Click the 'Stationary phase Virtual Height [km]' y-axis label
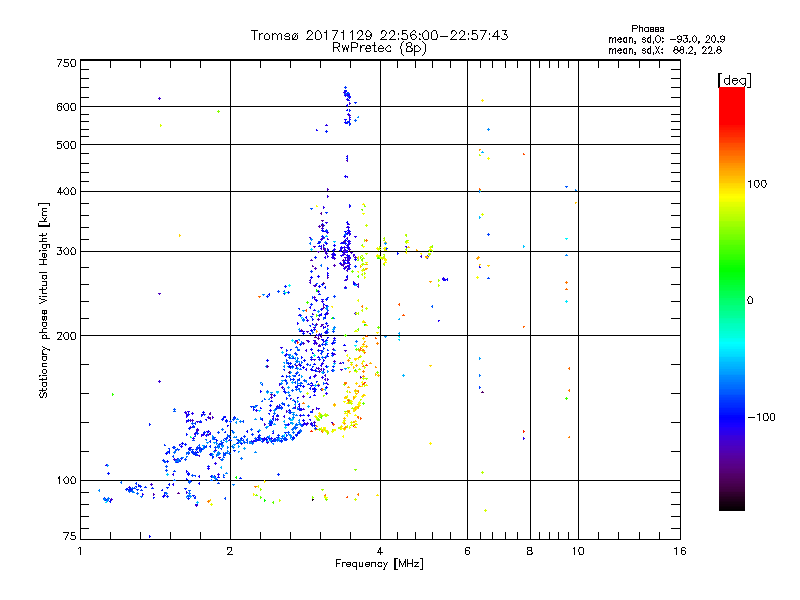800x600 pixels. 44,301
